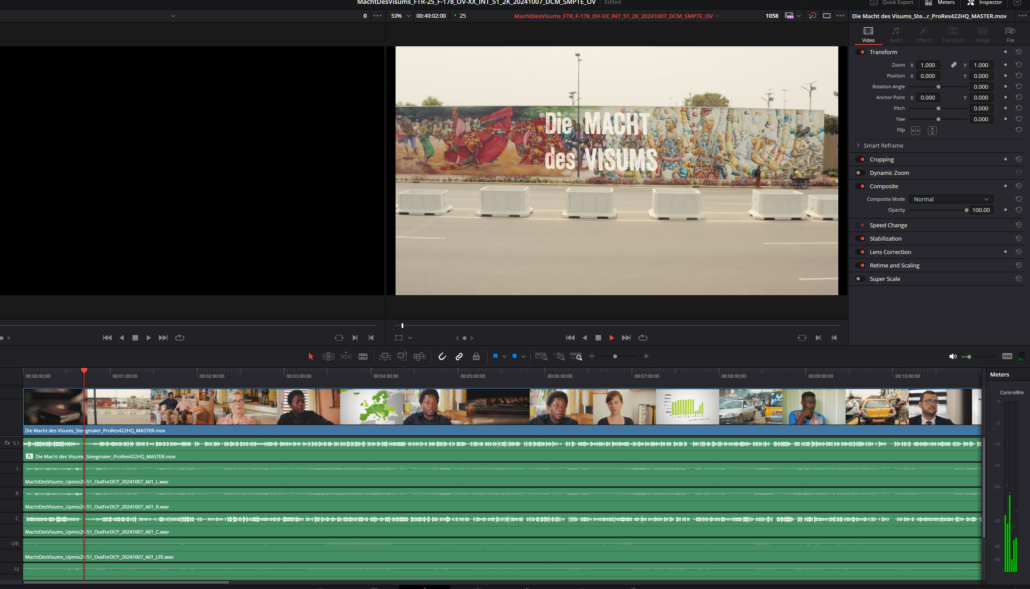This screenshot has height=589, width=1030.
Task: Click the Replace Clip toolbar icon
Action: tap(419, 357)
